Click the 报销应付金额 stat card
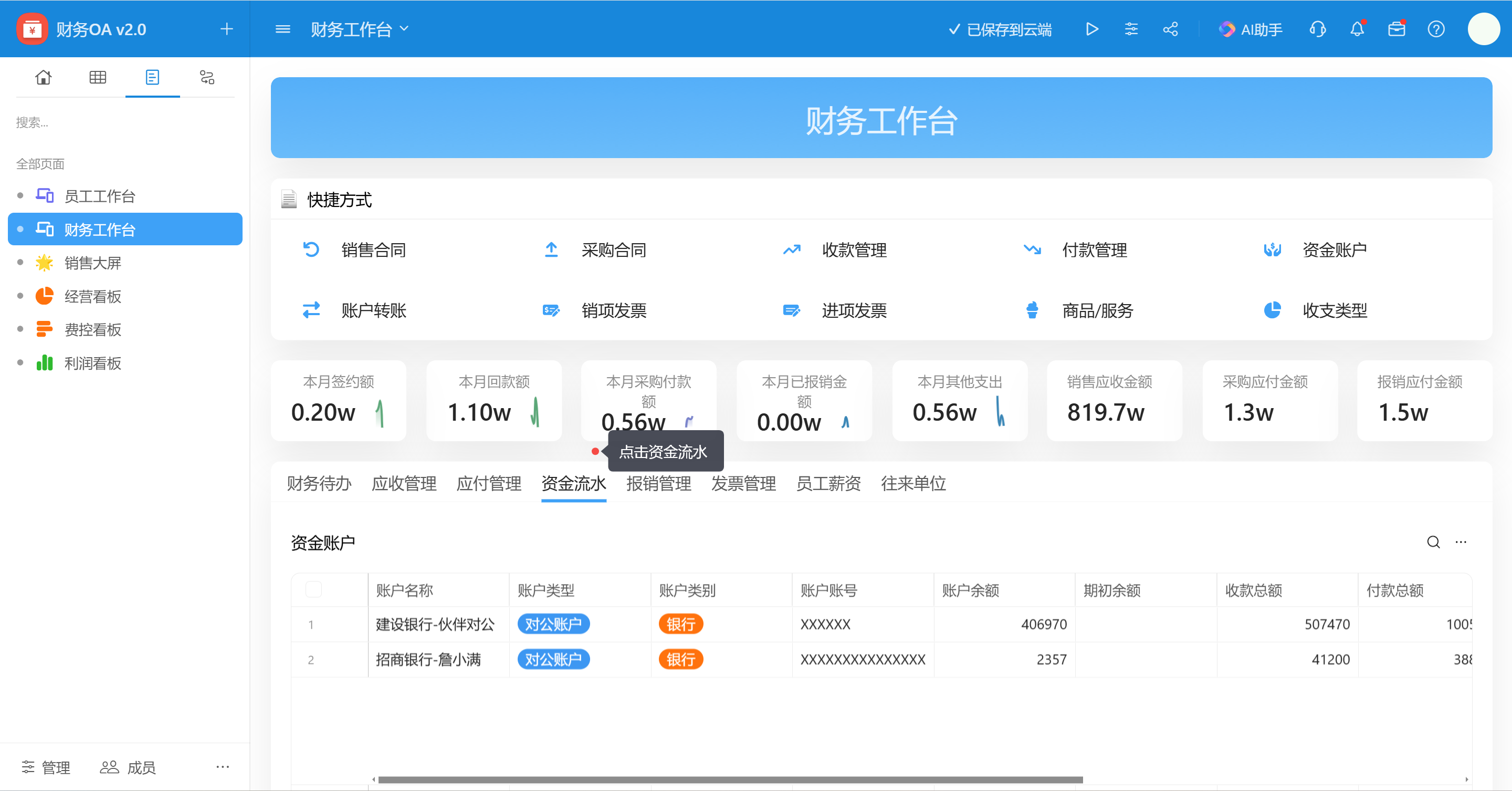 tap(1424, 401)
